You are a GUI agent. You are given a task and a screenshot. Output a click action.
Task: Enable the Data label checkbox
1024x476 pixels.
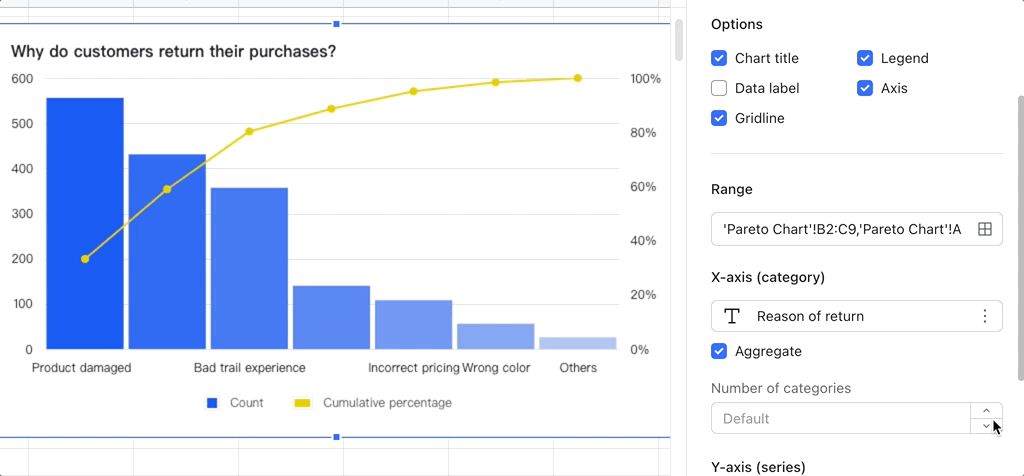pyautogui.click(x=719, y=88)
